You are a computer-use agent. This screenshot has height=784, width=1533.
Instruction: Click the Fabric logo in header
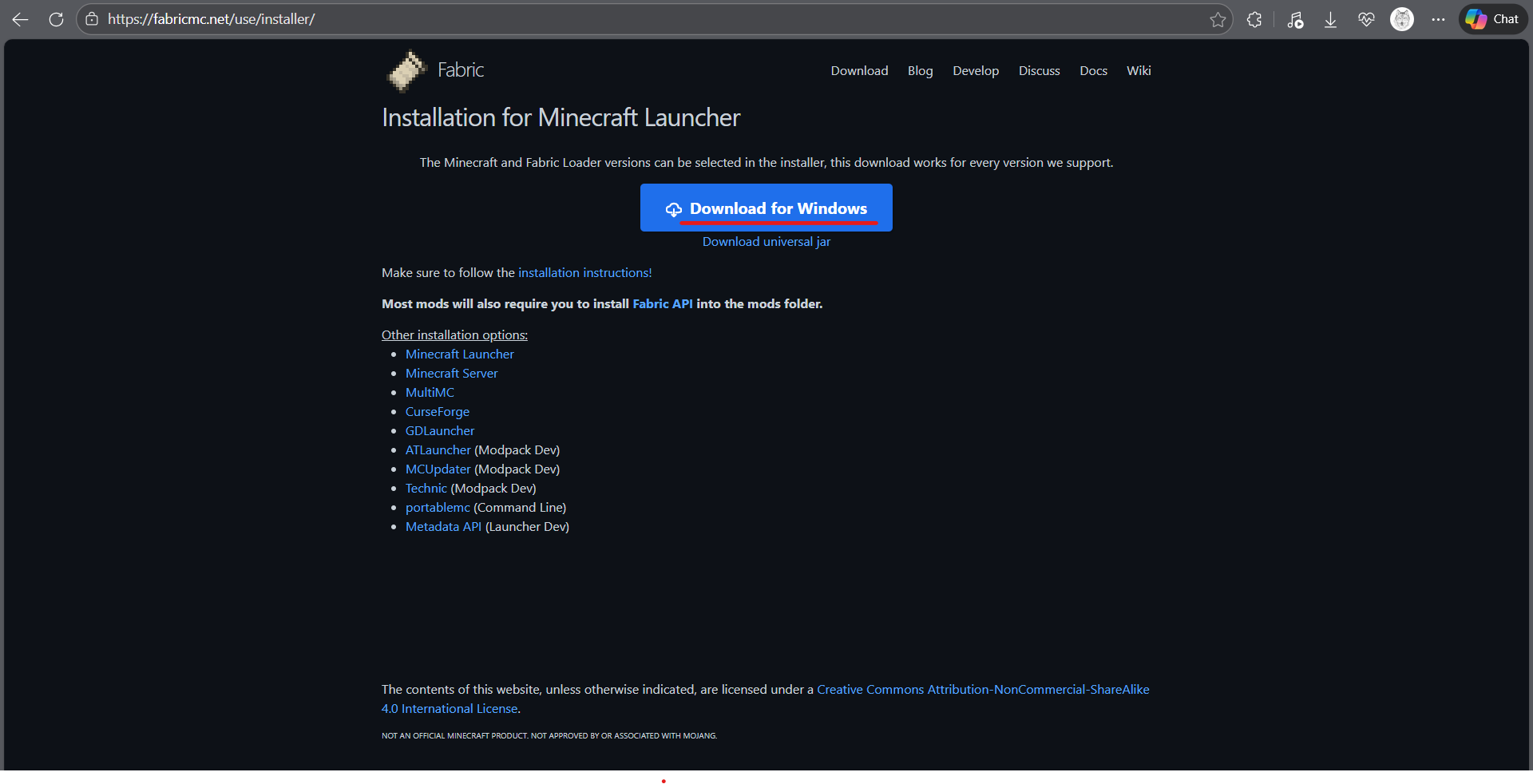pos(435,70)
